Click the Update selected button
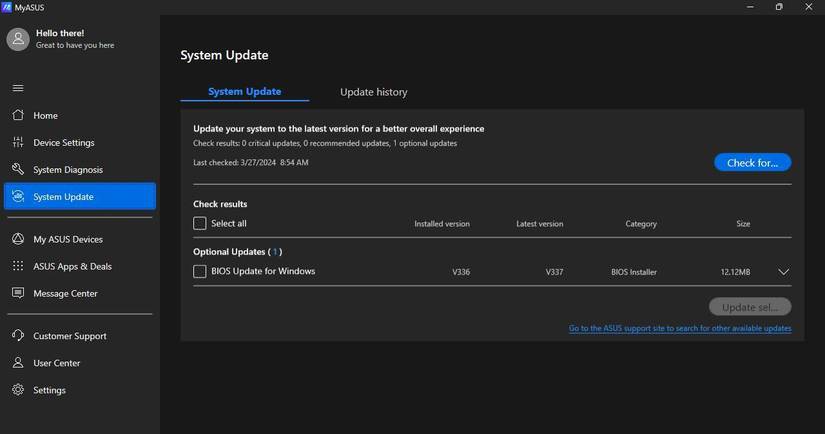The height and width of the screenshot is (434, 825). pyautogui.click(x=749, y=307)
